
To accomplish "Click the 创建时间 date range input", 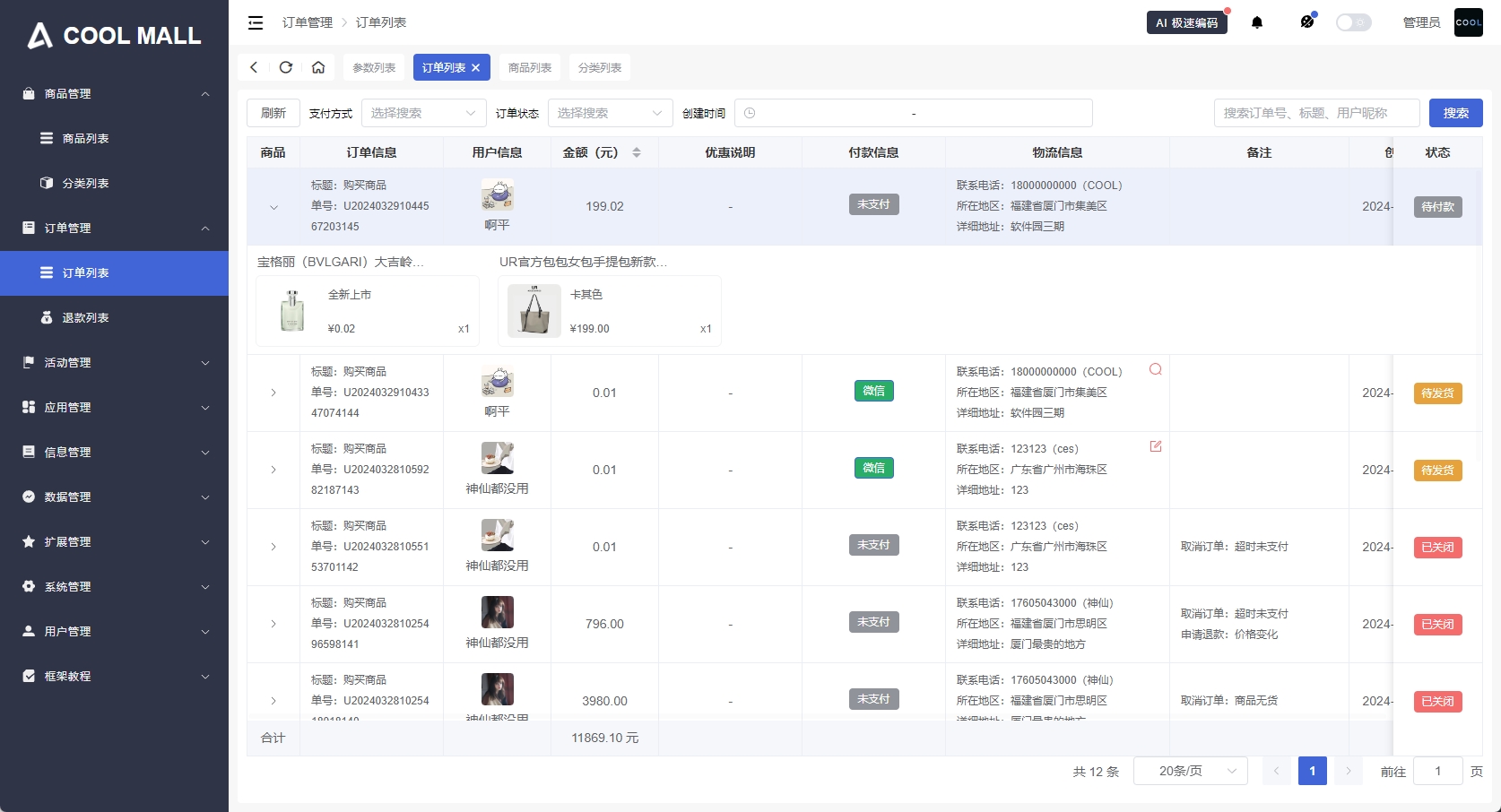I will click(x=914, y=113).
